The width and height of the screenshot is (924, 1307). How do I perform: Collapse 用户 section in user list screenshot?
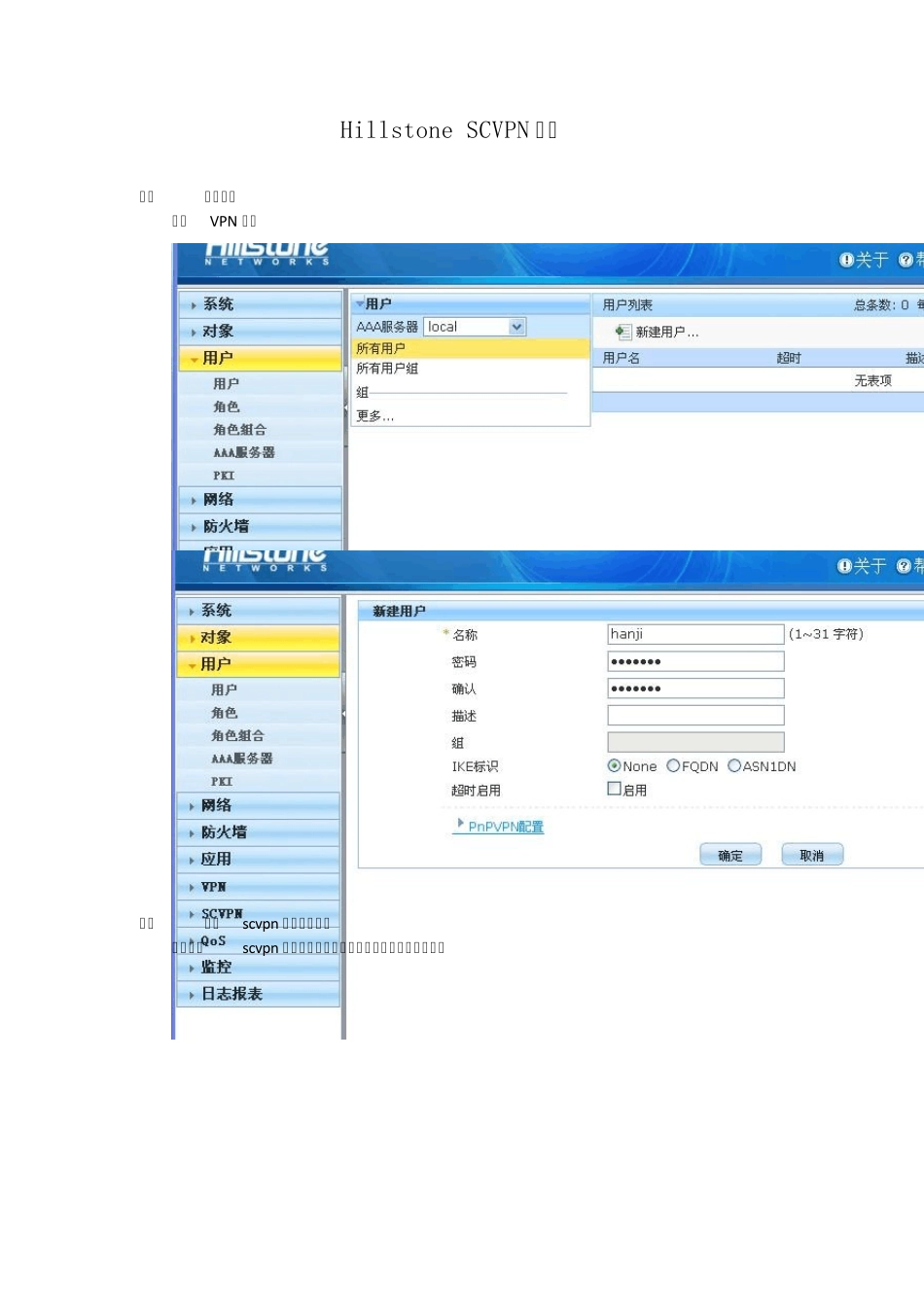261,359
